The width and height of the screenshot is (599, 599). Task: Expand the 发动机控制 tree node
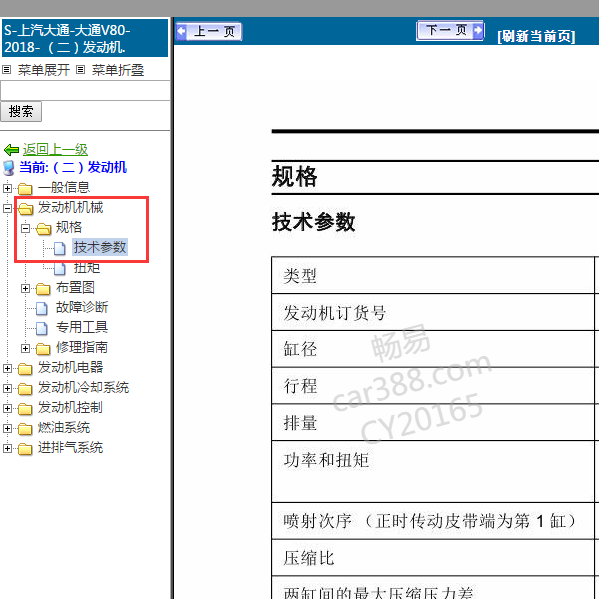(7, 408)
